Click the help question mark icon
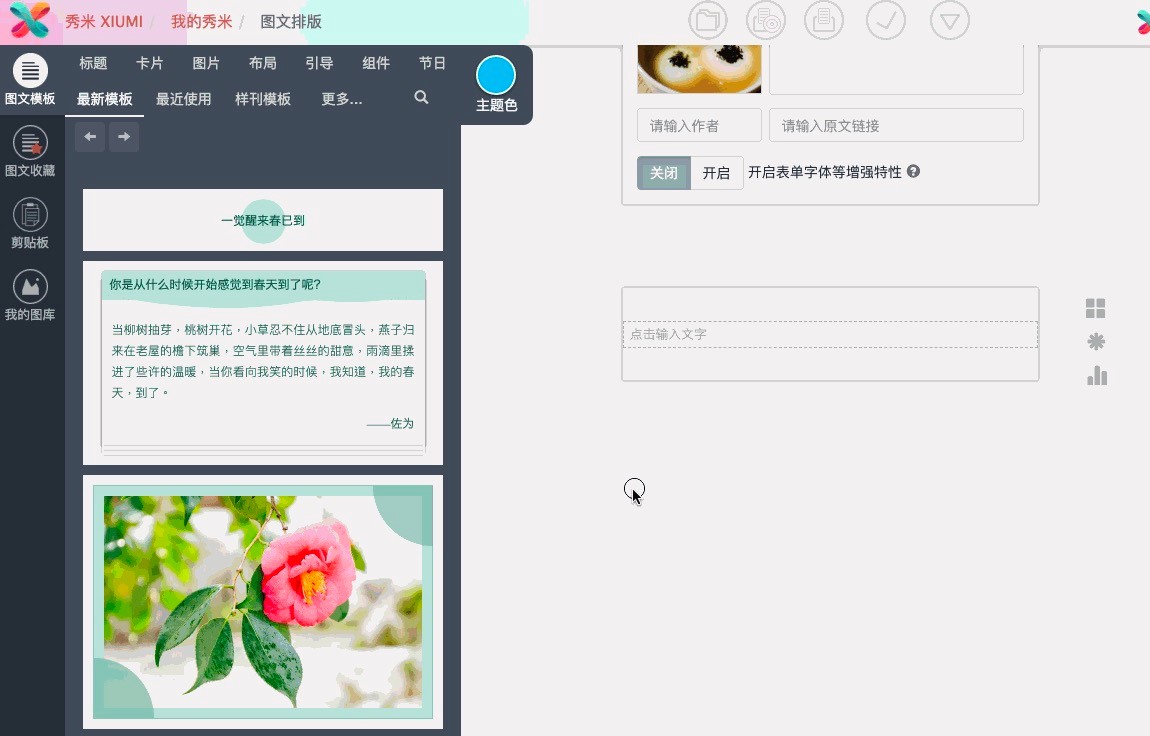1150x736 pixels. tap(913, 172)
